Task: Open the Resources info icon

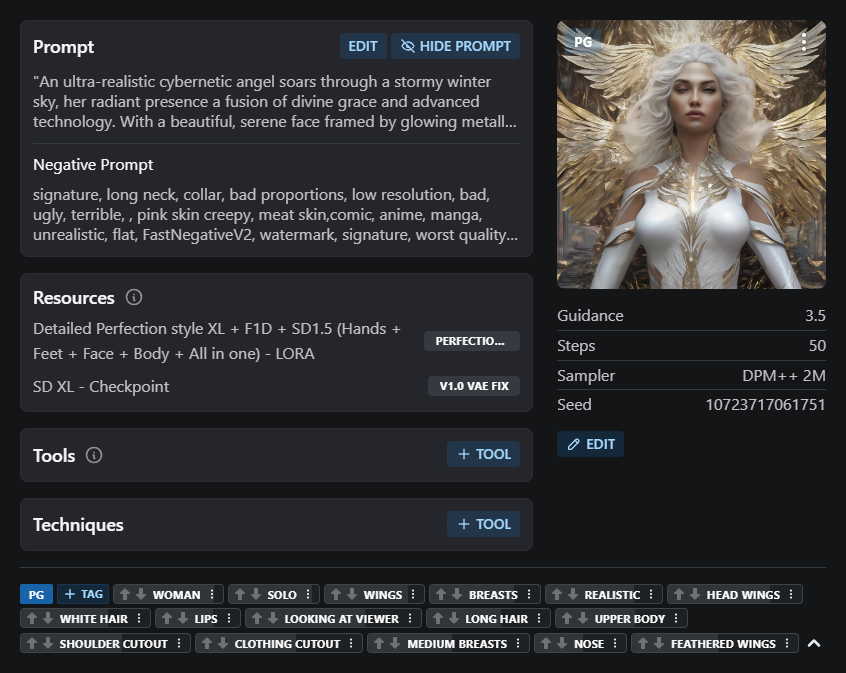Action: (x=134, y=297)
